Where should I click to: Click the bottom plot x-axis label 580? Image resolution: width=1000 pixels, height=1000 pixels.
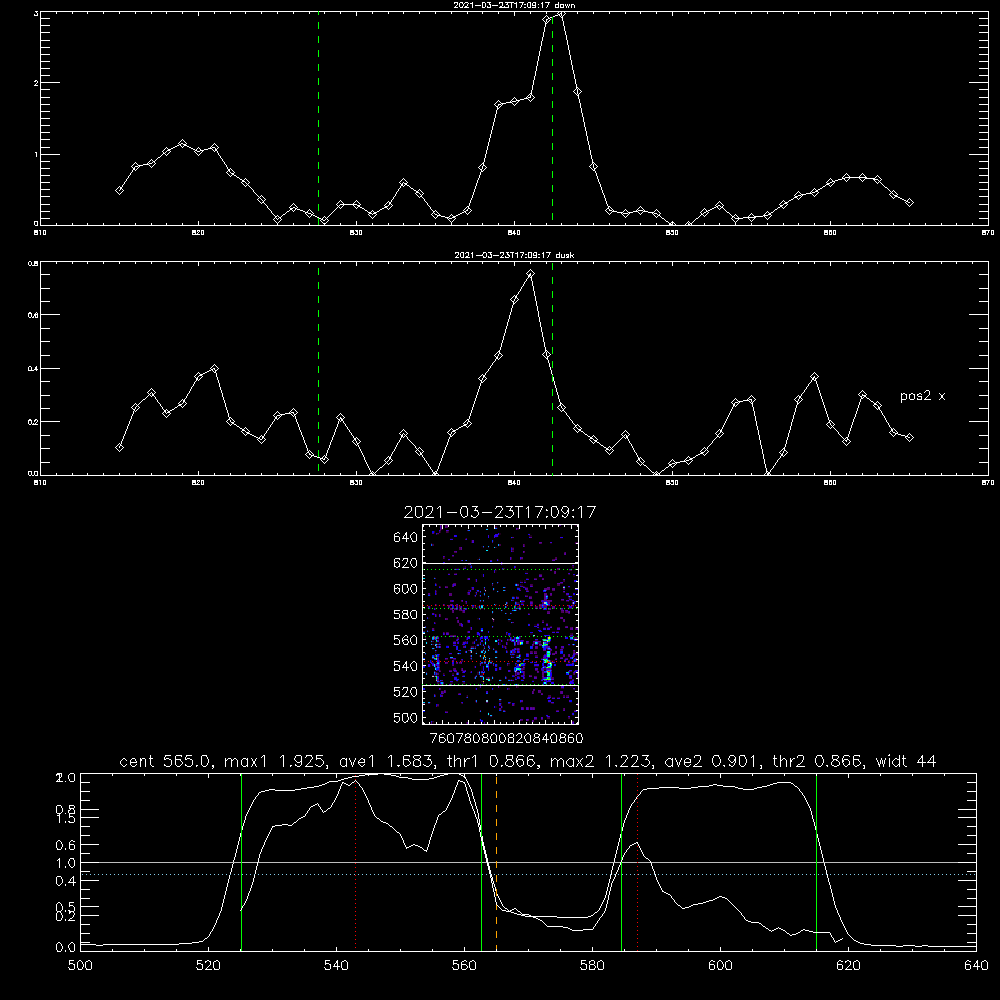point(592,966)
